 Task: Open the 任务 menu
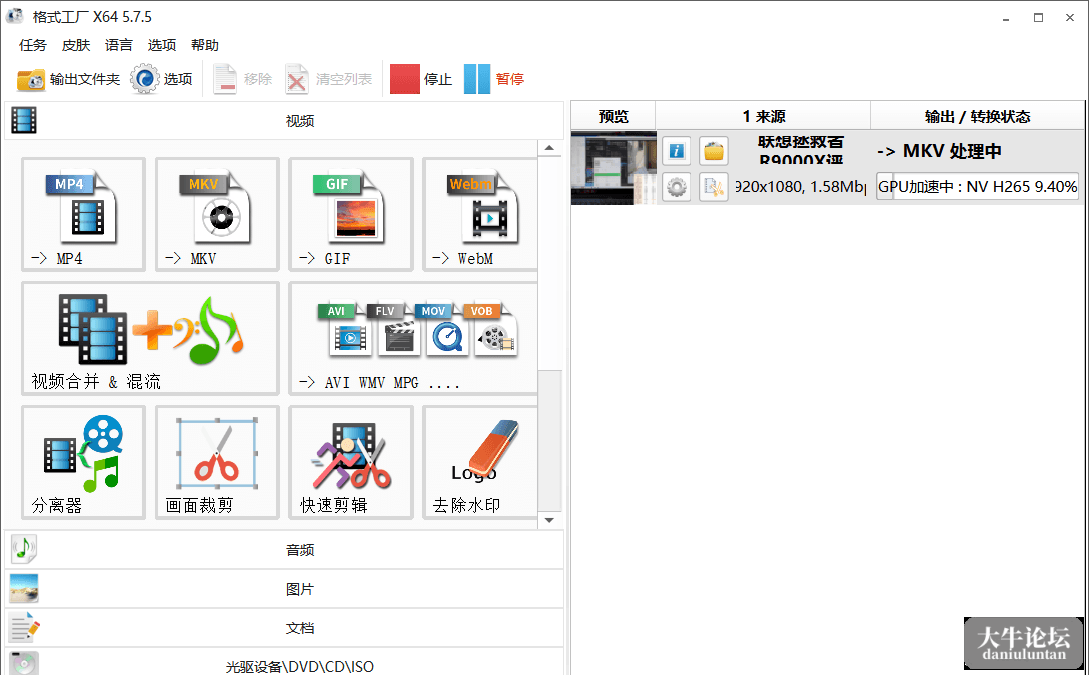coord(33,45)
